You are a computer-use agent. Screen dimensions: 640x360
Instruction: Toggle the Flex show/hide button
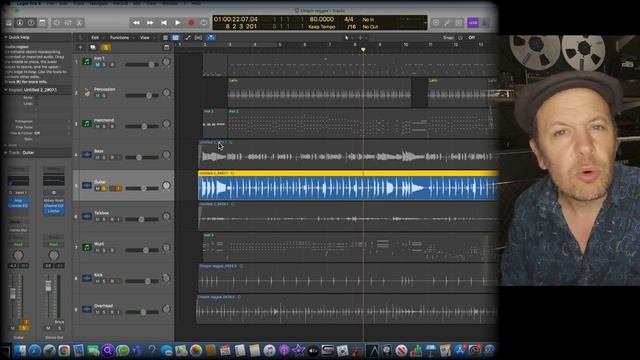point(198,38)
